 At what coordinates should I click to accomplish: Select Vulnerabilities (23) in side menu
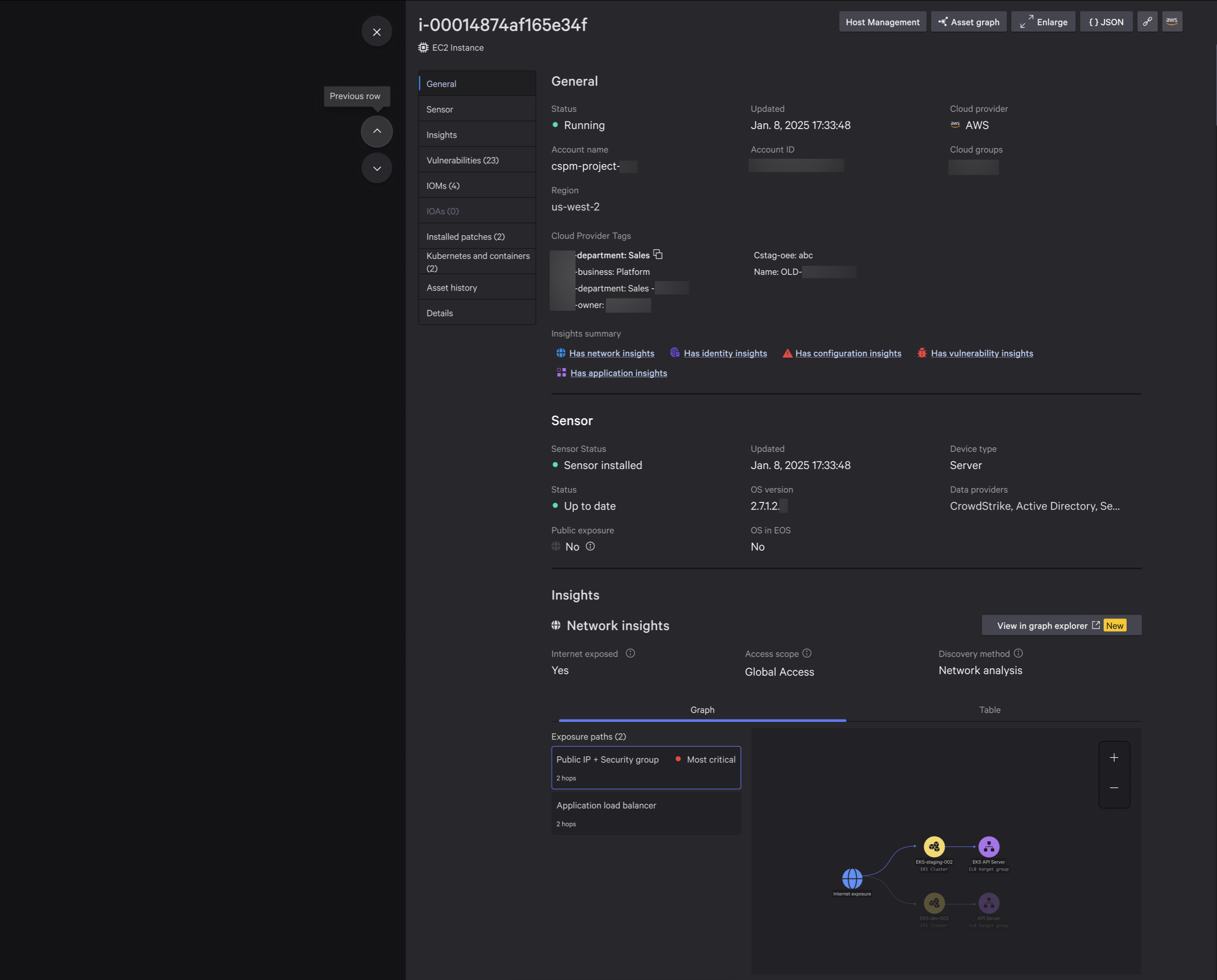point(462,160)
